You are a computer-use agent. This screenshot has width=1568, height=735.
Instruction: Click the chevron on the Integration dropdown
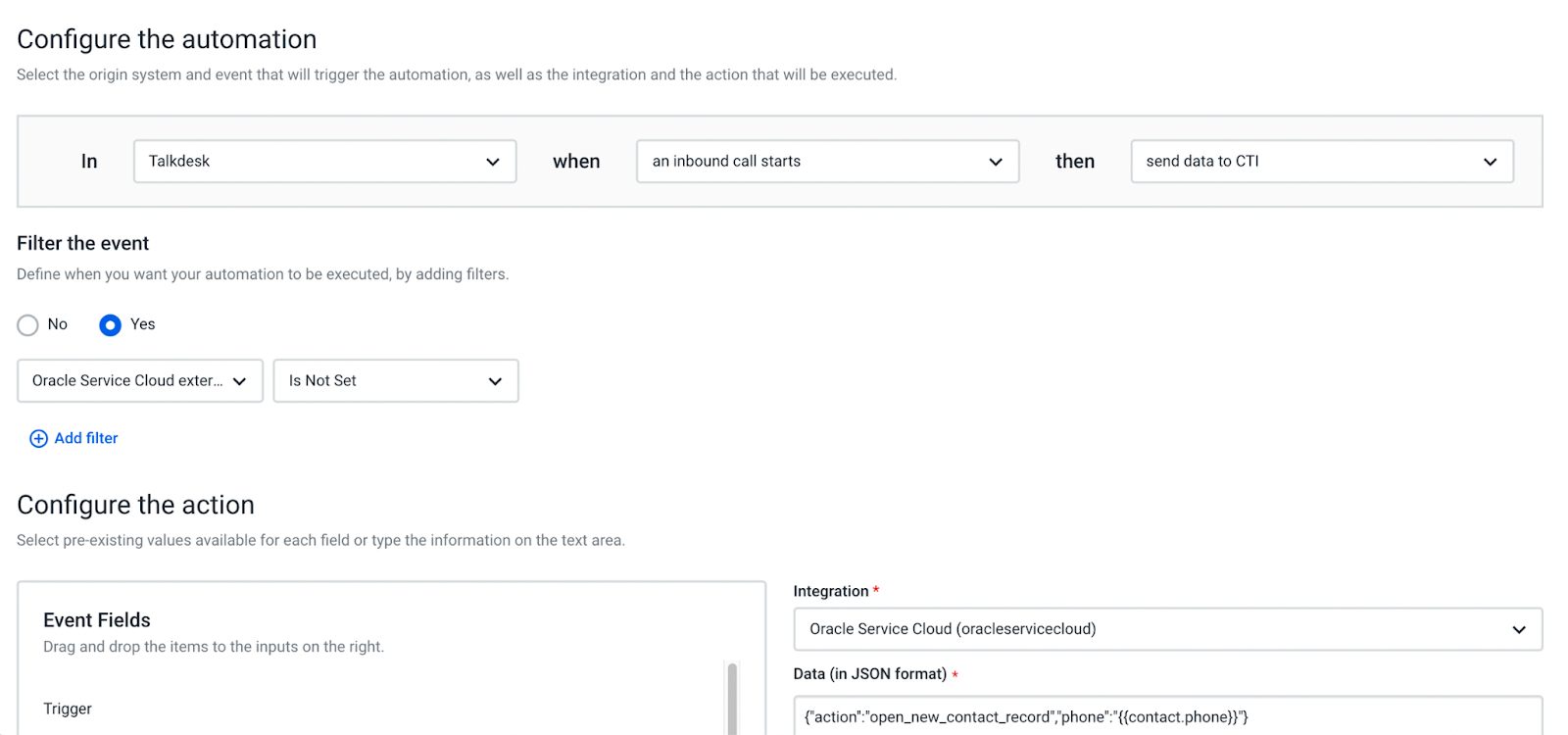(x=1519, y=629)
